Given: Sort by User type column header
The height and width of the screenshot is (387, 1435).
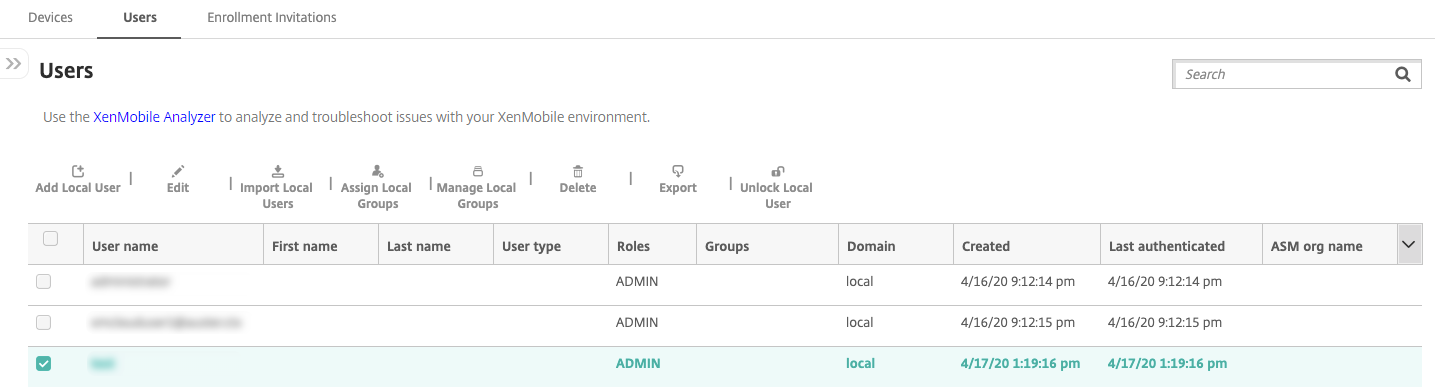Looking at the screenshot, I should click(531, 246).
